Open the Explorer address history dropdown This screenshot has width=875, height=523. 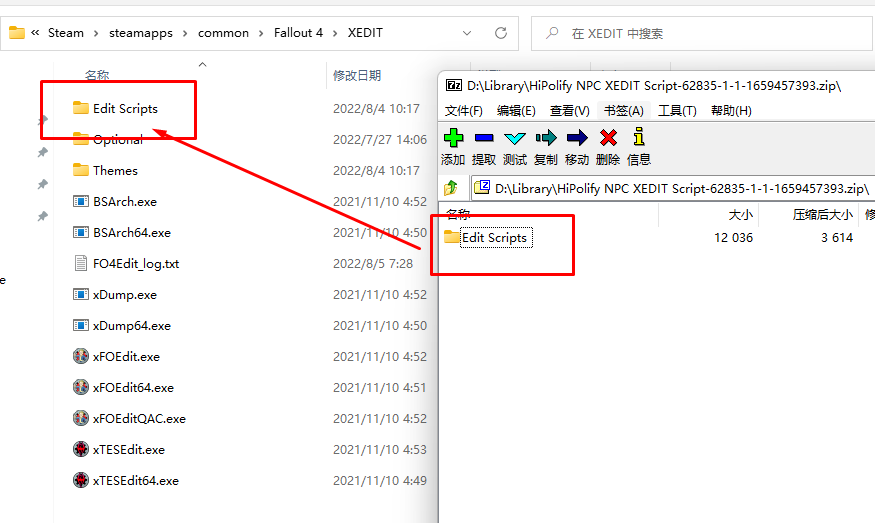(467, 33)
